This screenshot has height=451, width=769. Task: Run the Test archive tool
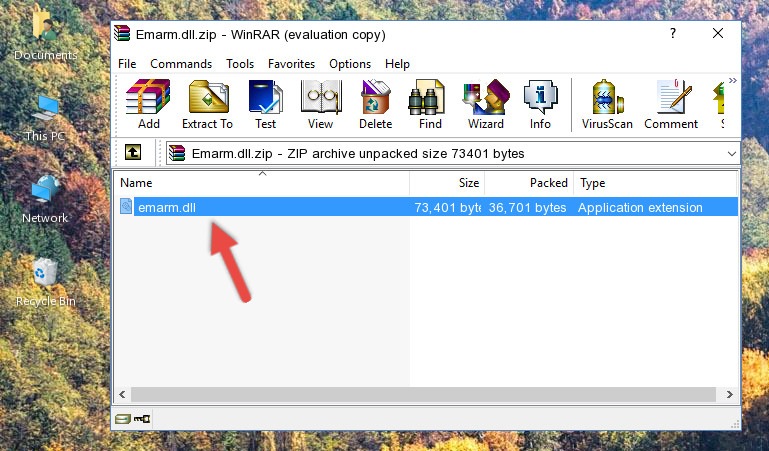pyautogui.click(x=265, y=104)
